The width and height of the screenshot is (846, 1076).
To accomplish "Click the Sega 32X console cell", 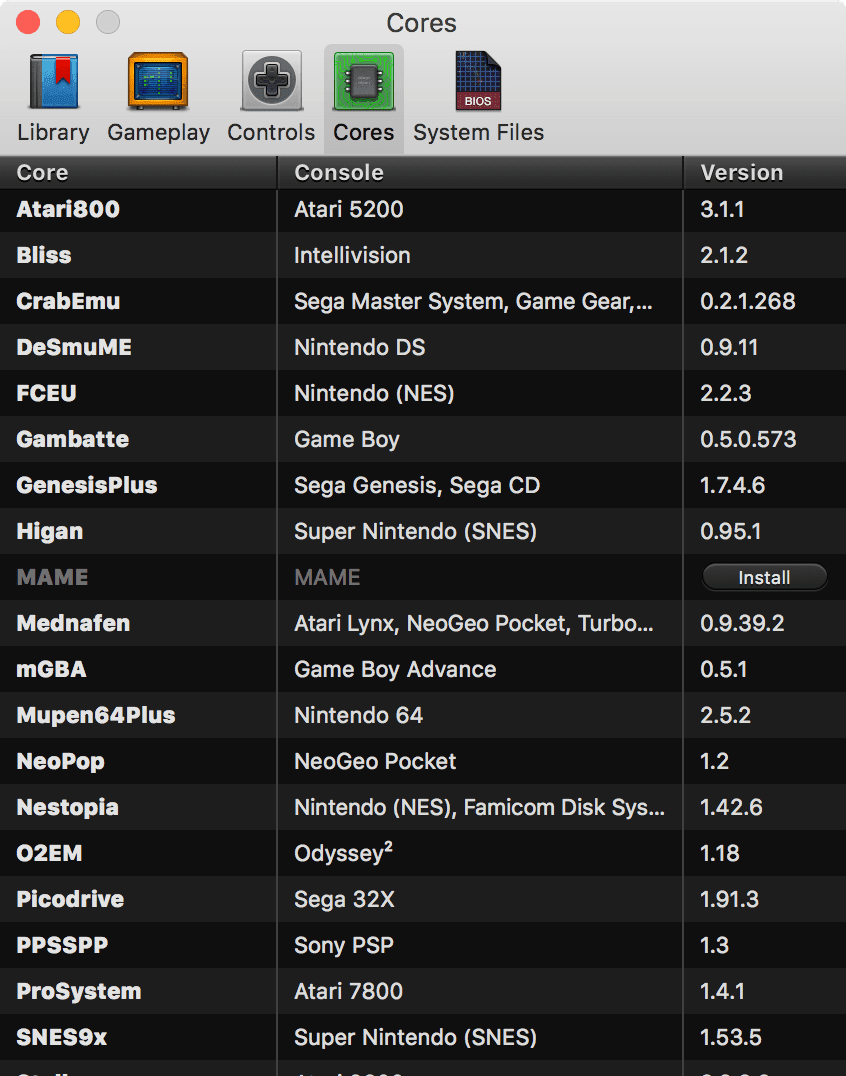I will pyautogui.click(x=344, y=899).
